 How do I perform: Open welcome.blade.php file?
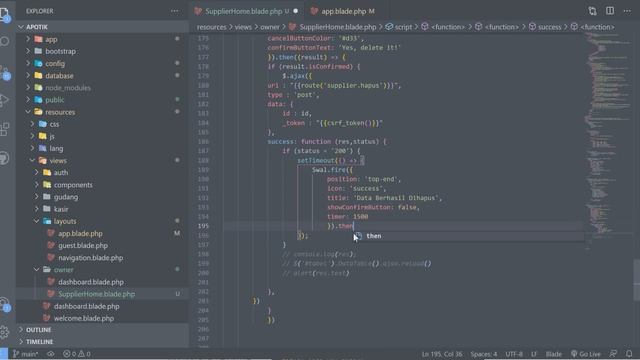pos(102,318)
